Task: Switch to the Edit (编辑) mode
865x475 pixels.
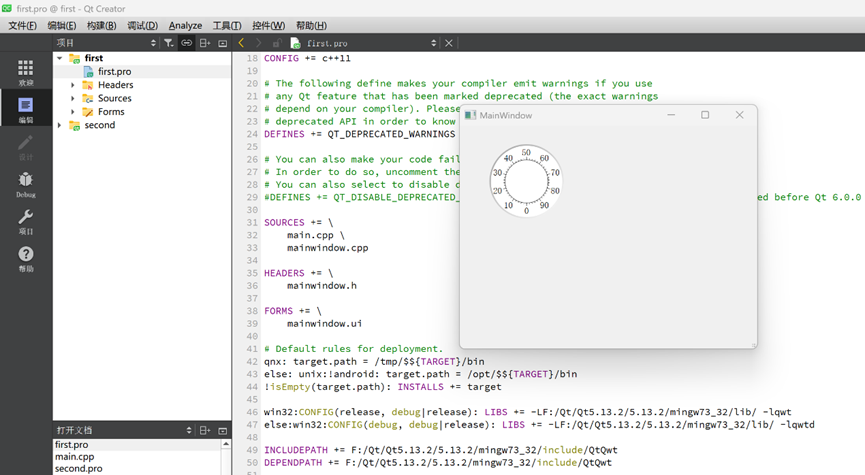Action: [x=25, y=109]
